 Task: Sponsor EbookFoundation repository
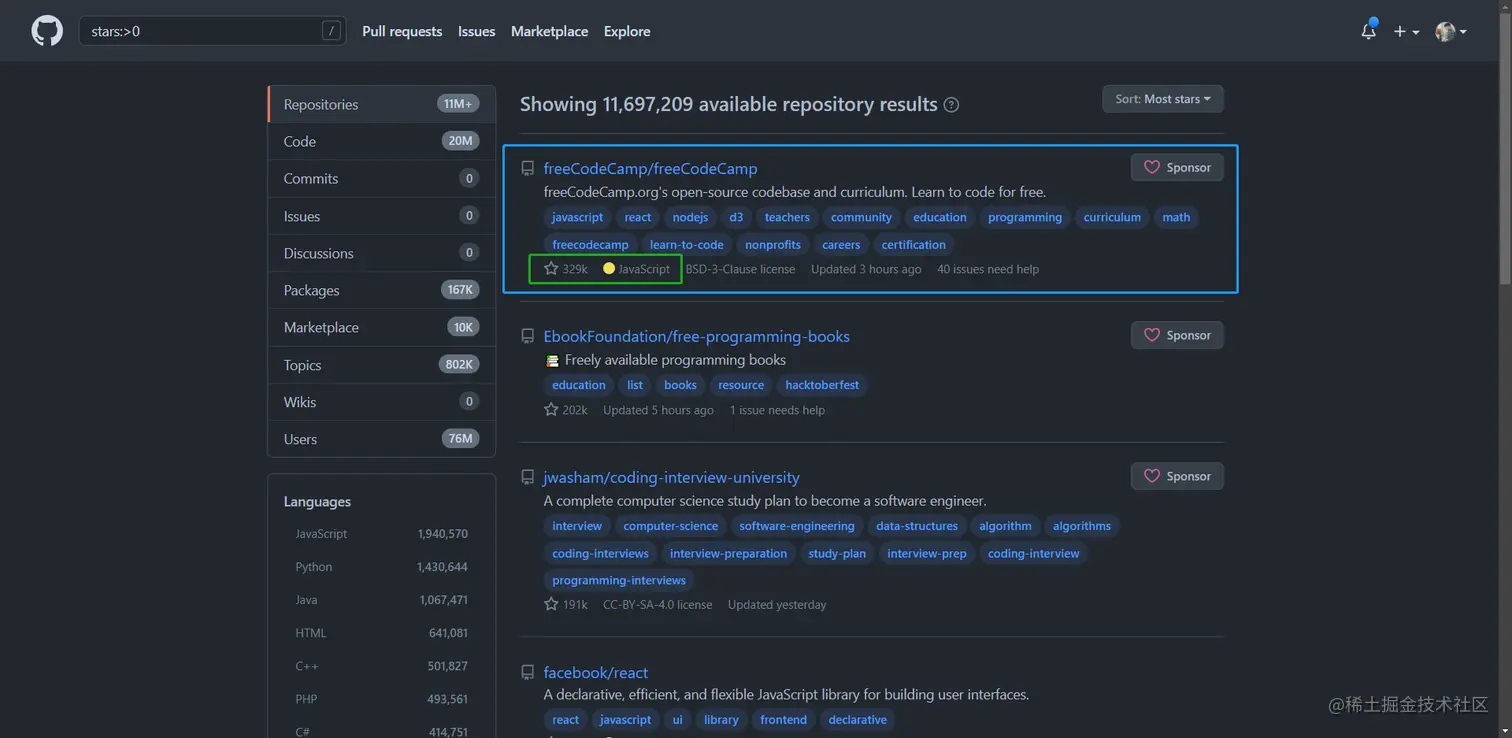1177,335
